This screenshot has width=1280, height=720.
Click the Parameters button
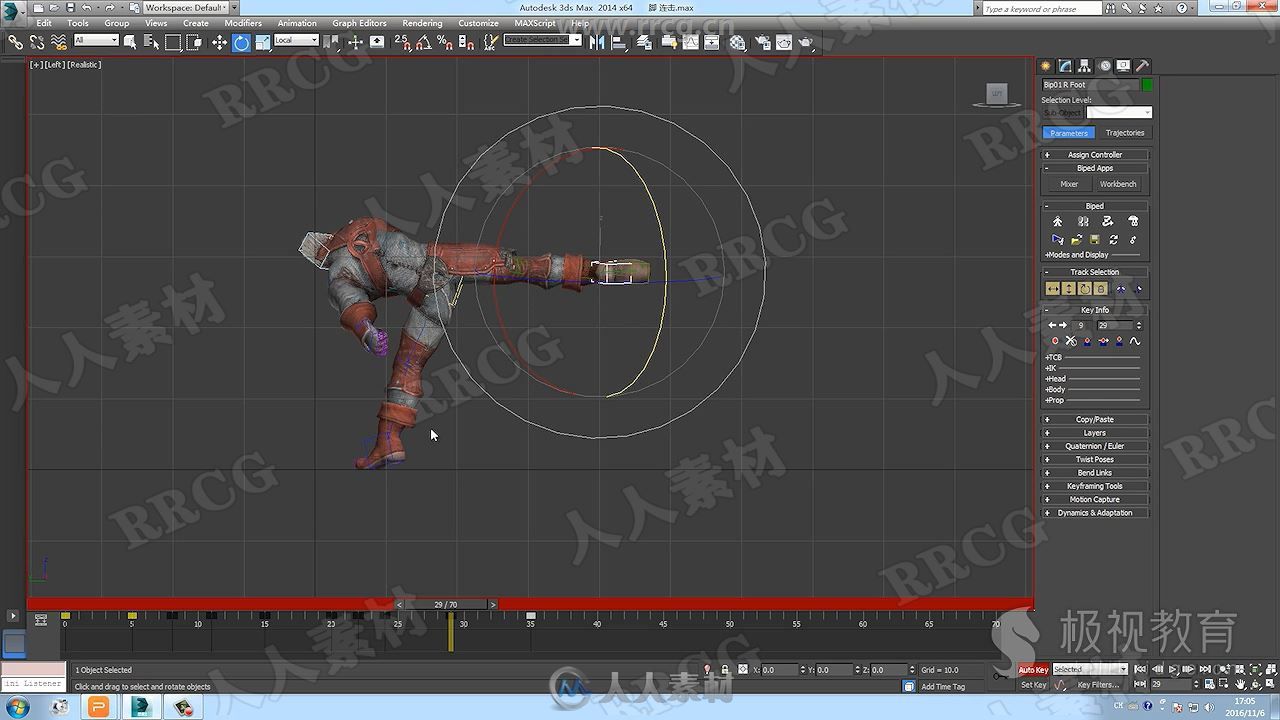(x=1069, y=133)
